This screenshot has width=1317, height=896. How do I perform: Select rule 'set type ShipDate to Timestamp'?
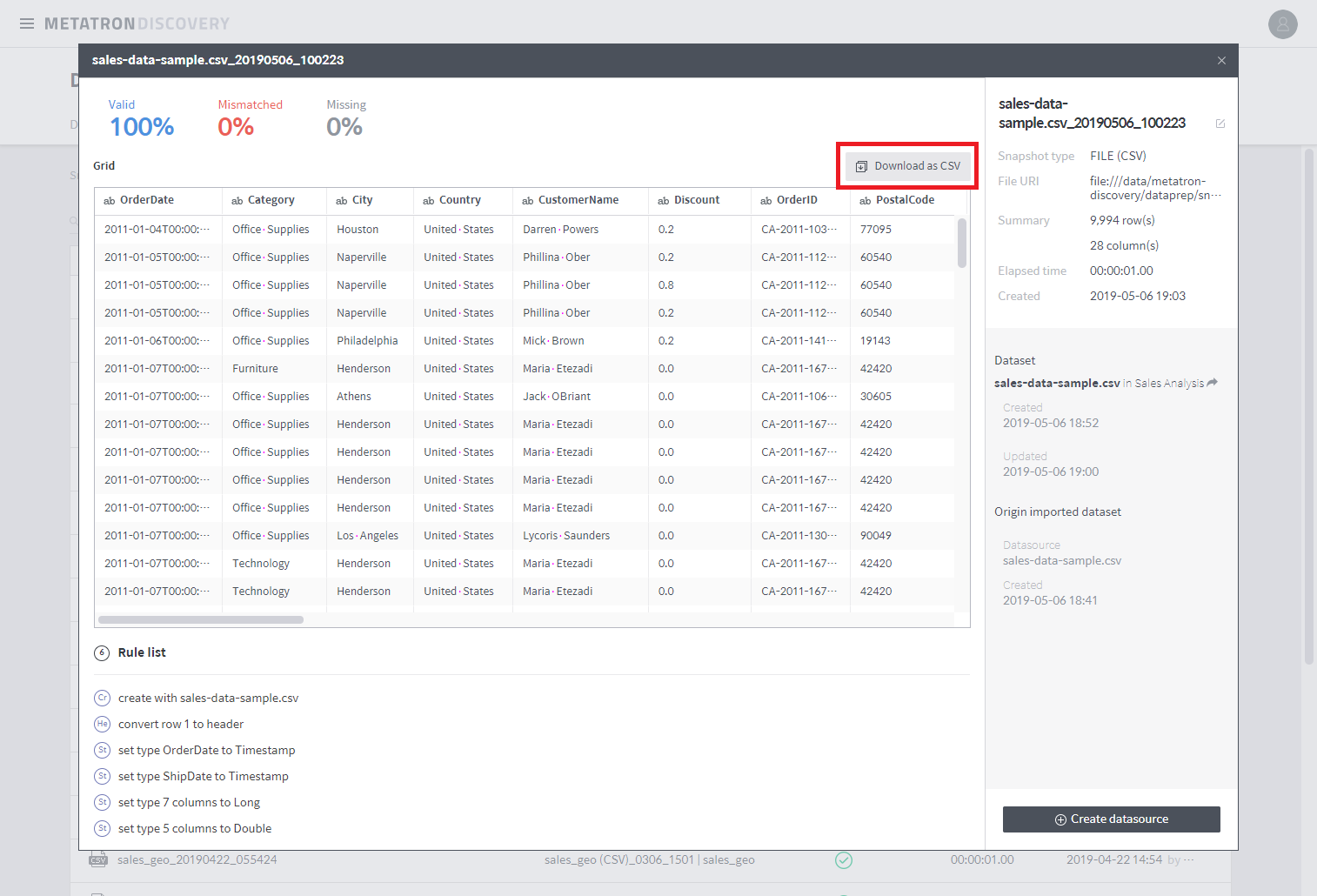coord(203,776)
